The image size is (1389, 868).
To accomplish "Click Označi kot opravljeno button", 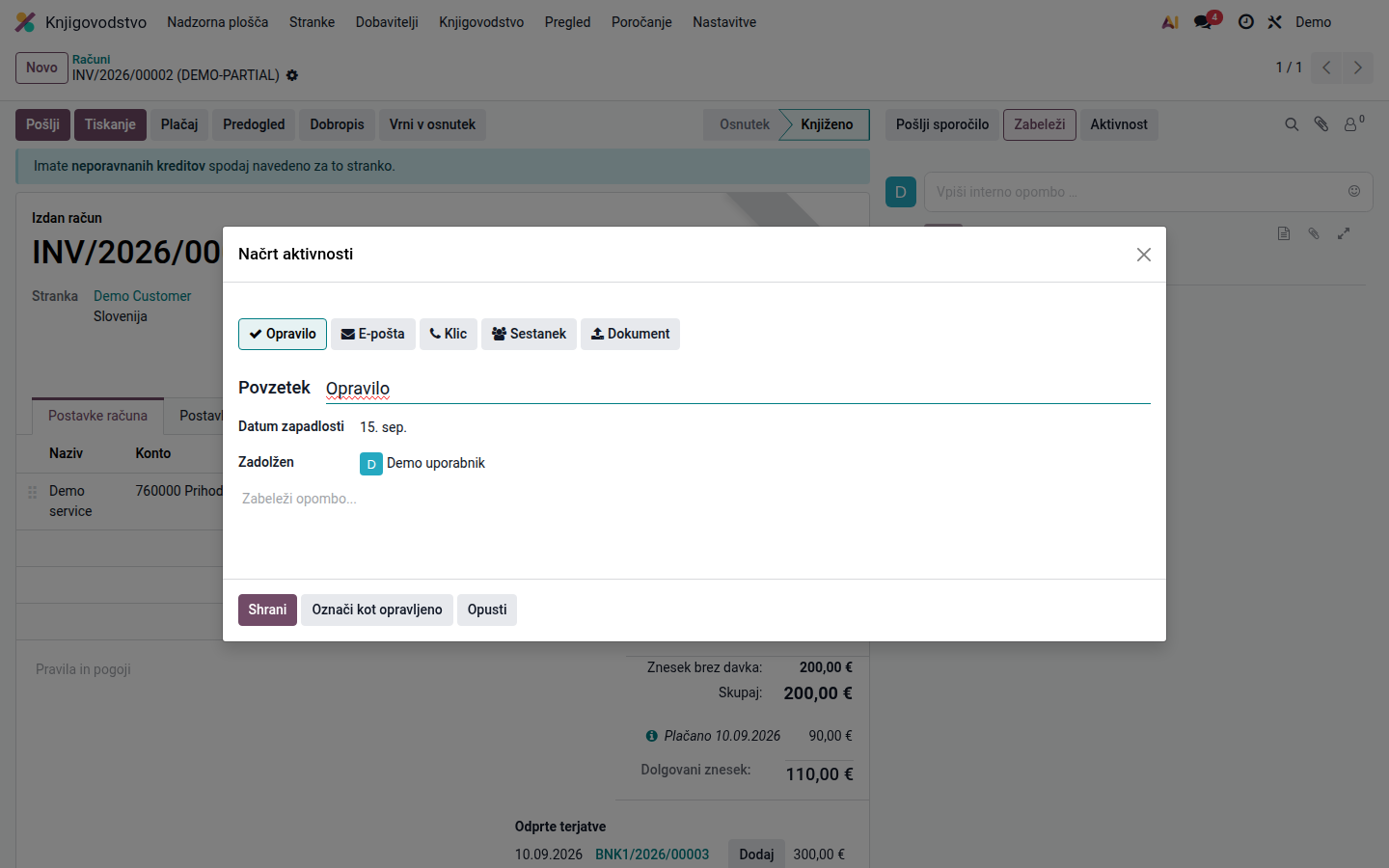I will pyautogui.click(x=377, y=610).
